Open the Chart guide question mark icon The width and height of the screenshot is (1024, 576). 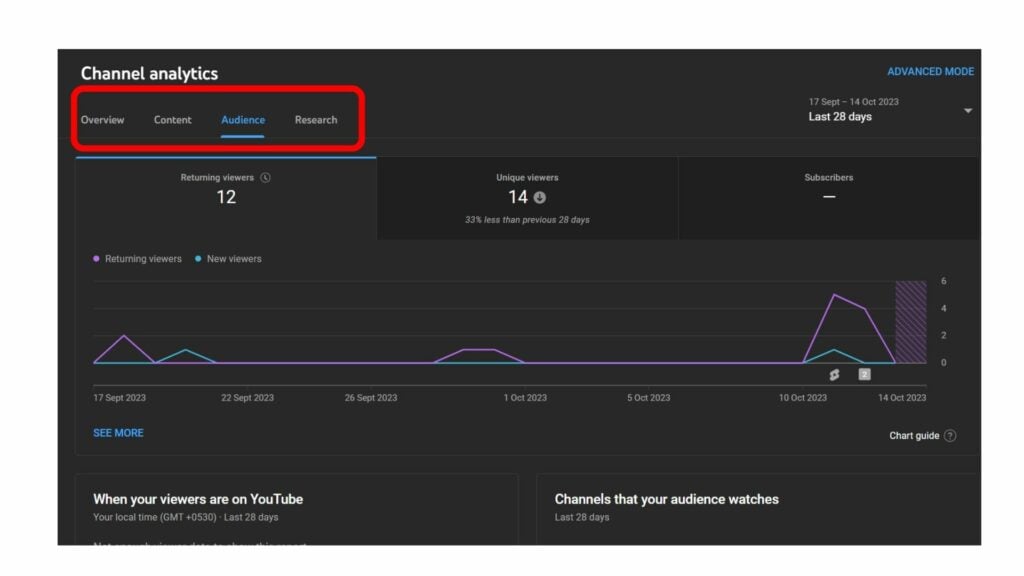pyautogui.click(x=949, y=435)
